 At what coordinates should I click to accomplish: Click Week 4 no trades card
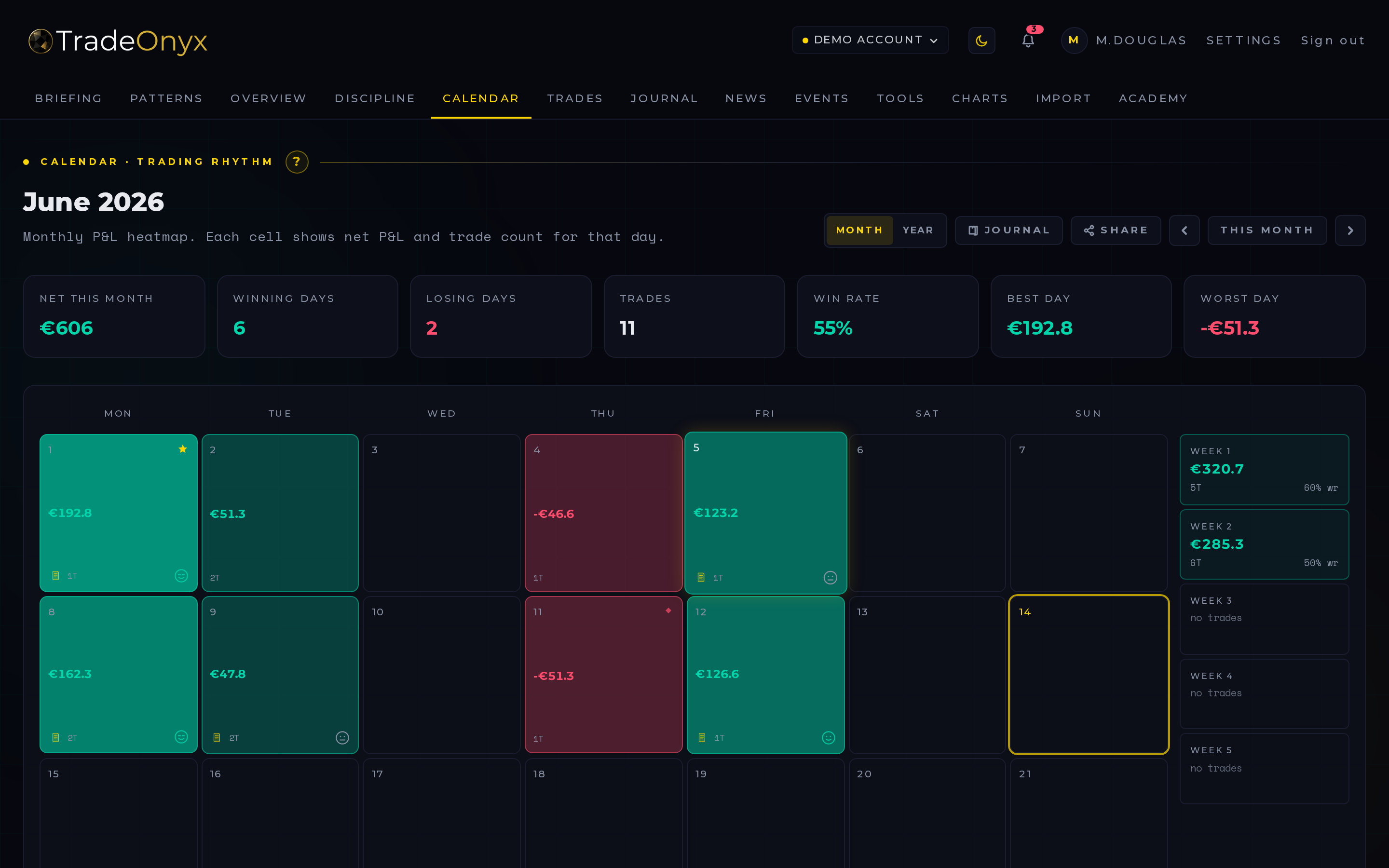tap(1264, 694)
